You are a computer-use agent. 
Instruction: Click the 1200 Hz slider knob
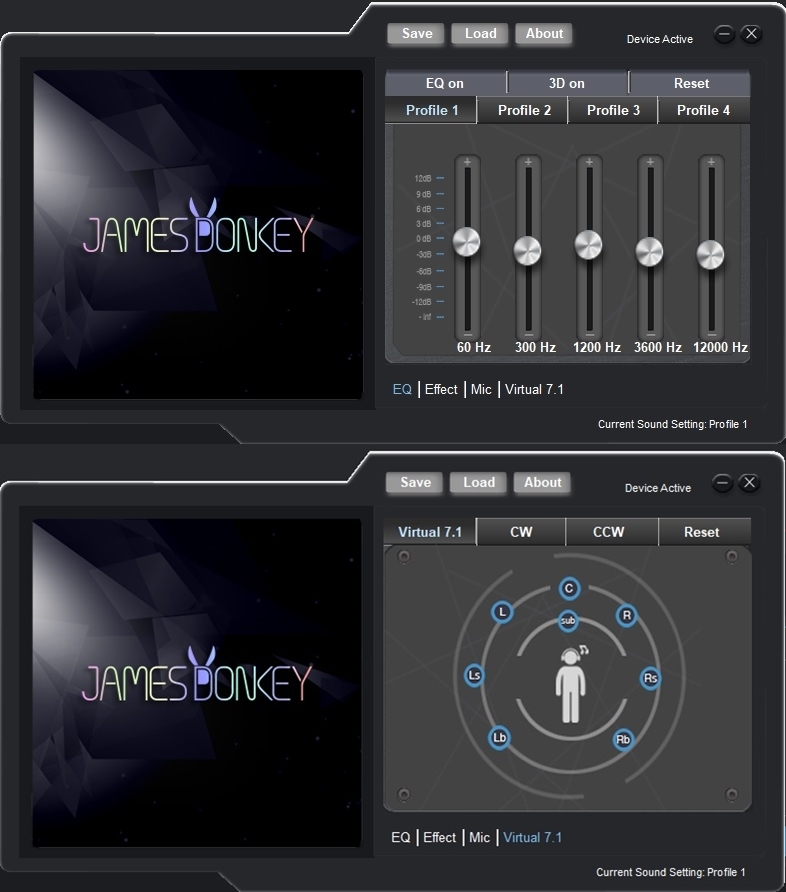(589, 245)
